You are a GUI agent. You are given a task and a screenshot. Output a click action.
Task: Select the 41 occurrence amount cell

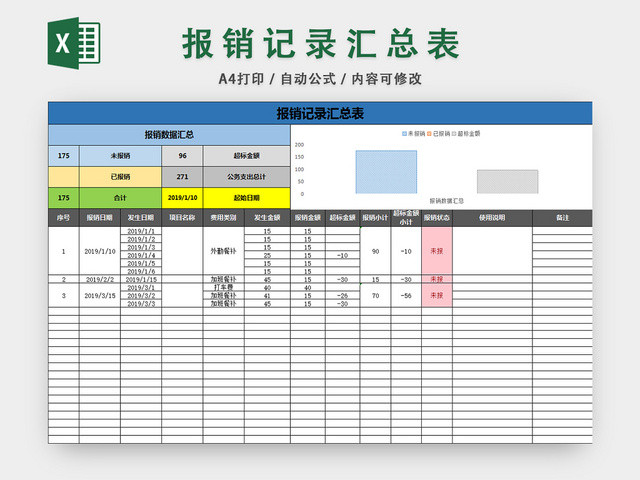pos(267,296)
